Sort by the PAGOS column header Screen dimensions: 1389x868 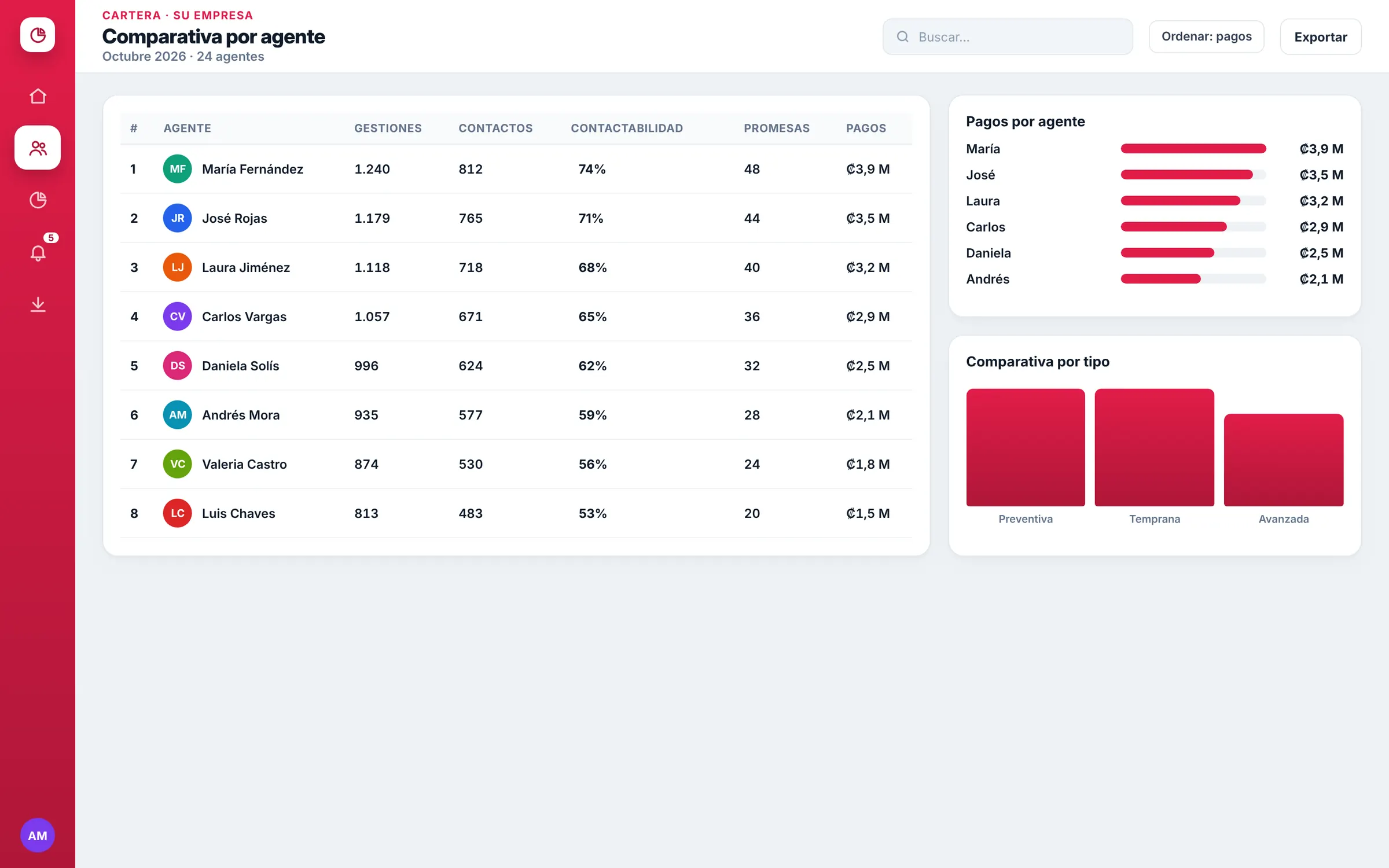(x=866, y=128)
